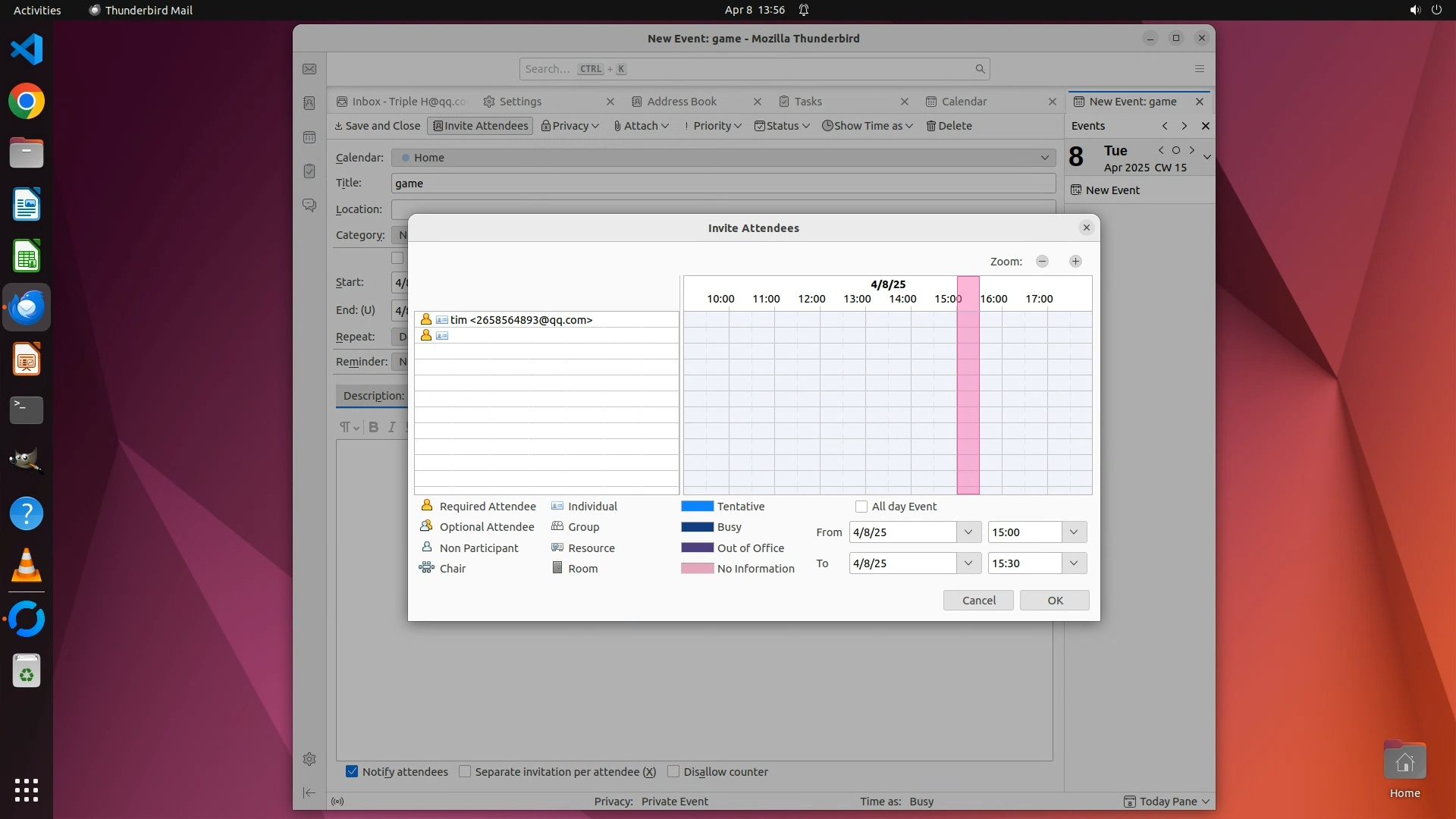
Task: Open the address book sidebar icon
Action: [309, 103]
